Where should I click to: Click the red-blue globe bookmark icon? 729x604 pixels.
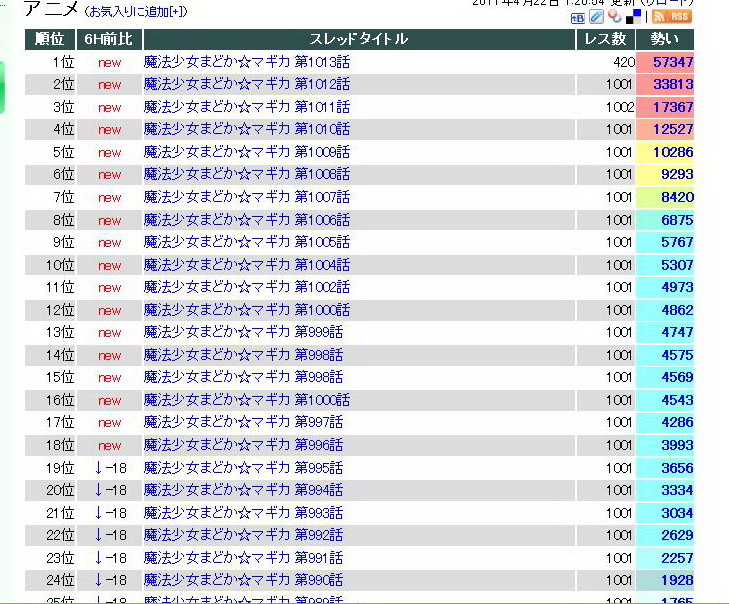[614, 17]
